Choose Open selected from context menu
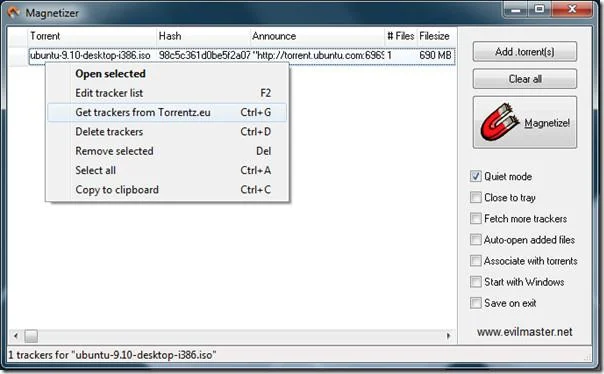The height and width of the screenshot is (374, 604). tap(167, 74)
